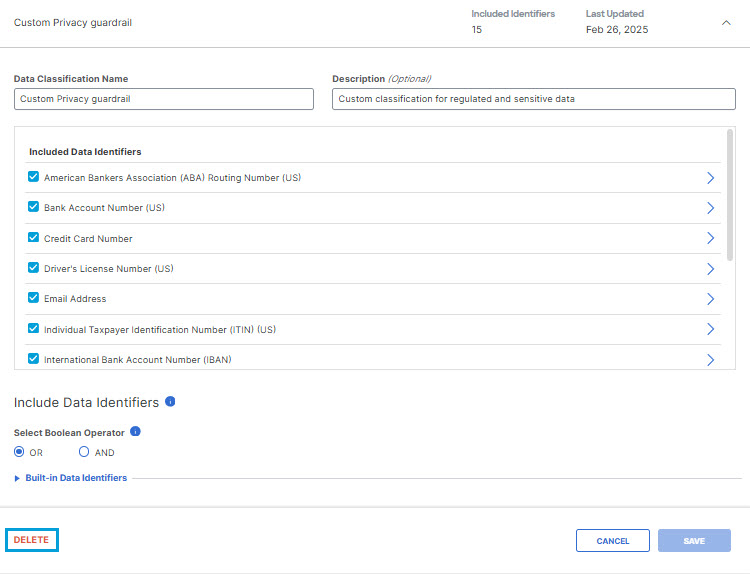Open details arrow for Driver's License Number
Viewport: 750px width, 574px height.
click(x=710, y=269)
